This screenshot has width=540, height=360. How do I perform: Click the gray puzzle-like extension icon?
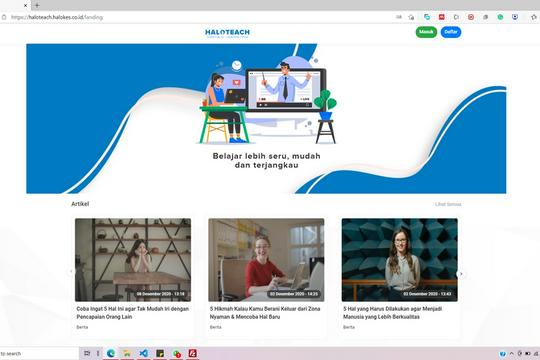point(456,17)
